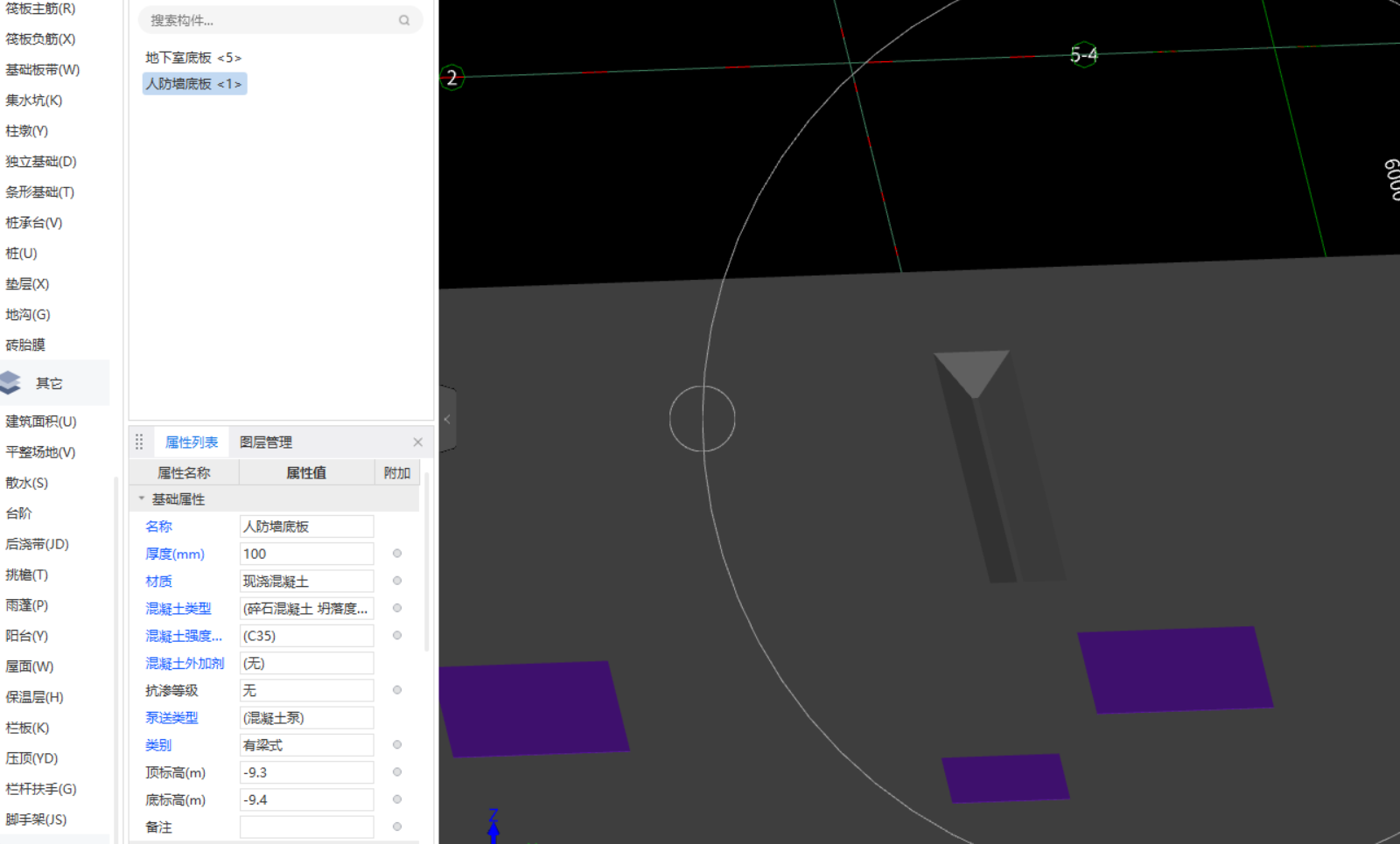
Task: Open the 类别 有梁式 dropdown
Action: [306, 745]
